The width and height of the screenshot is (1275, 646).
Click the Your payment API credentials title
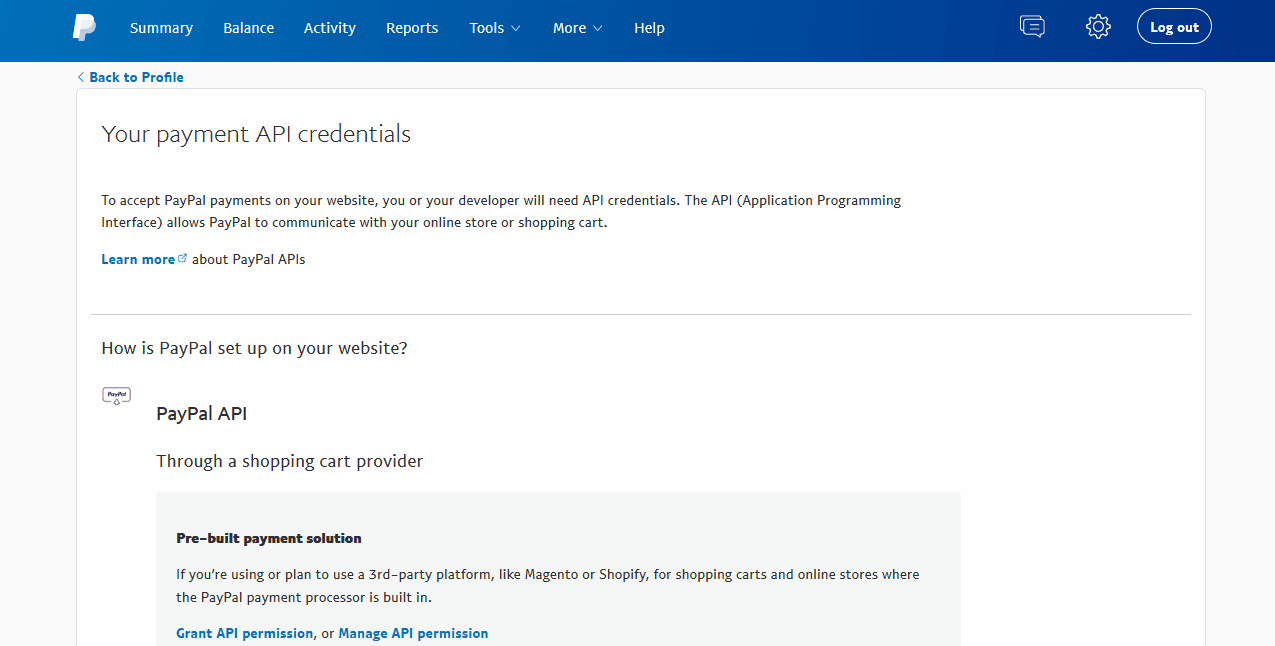[x=256, y=134]
